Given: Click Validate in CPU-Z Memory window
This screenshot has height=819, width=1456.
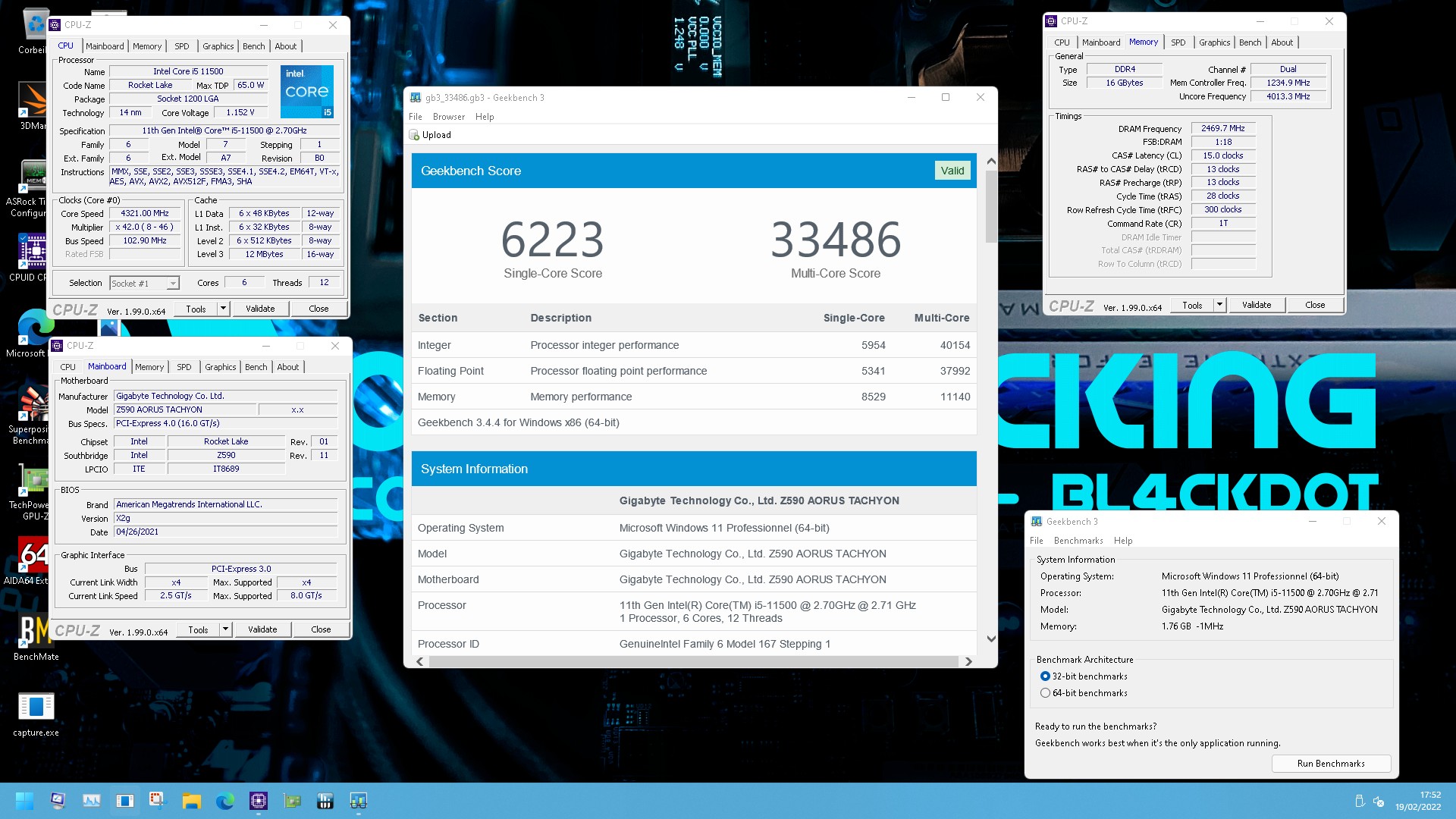Looking at the screenshot, I should pyautogui.click(x=1257, y=305).
